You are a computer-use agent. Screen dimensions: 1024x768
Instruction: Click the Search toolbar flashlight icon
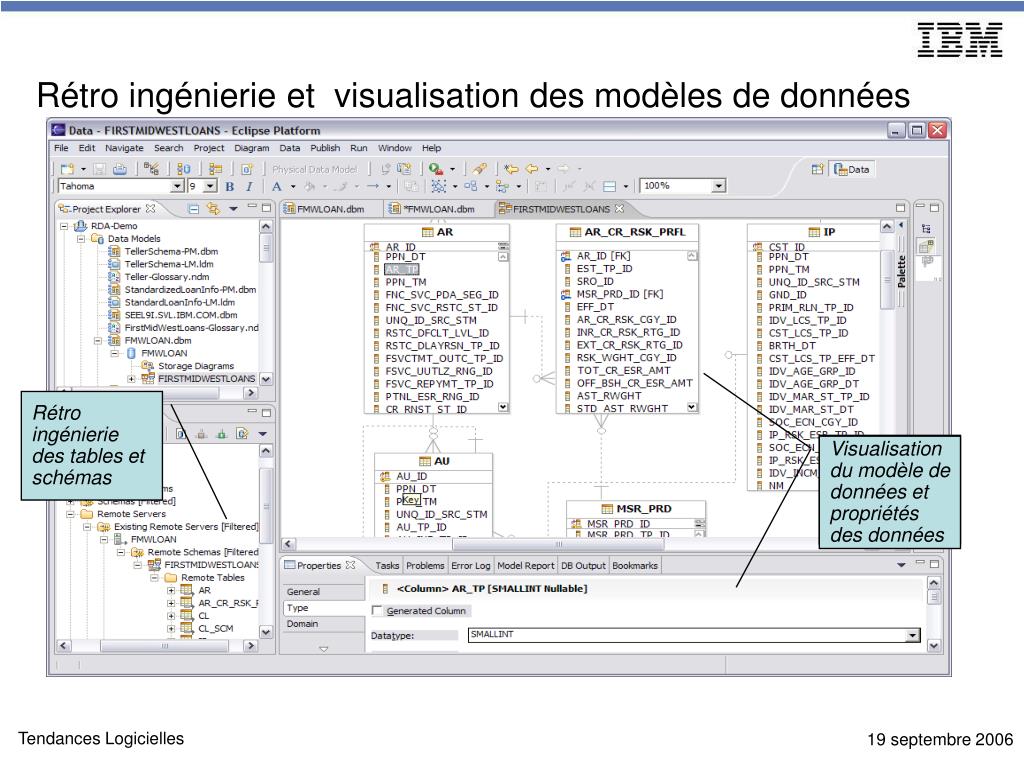pyautogui.click(x=480, y=169)
